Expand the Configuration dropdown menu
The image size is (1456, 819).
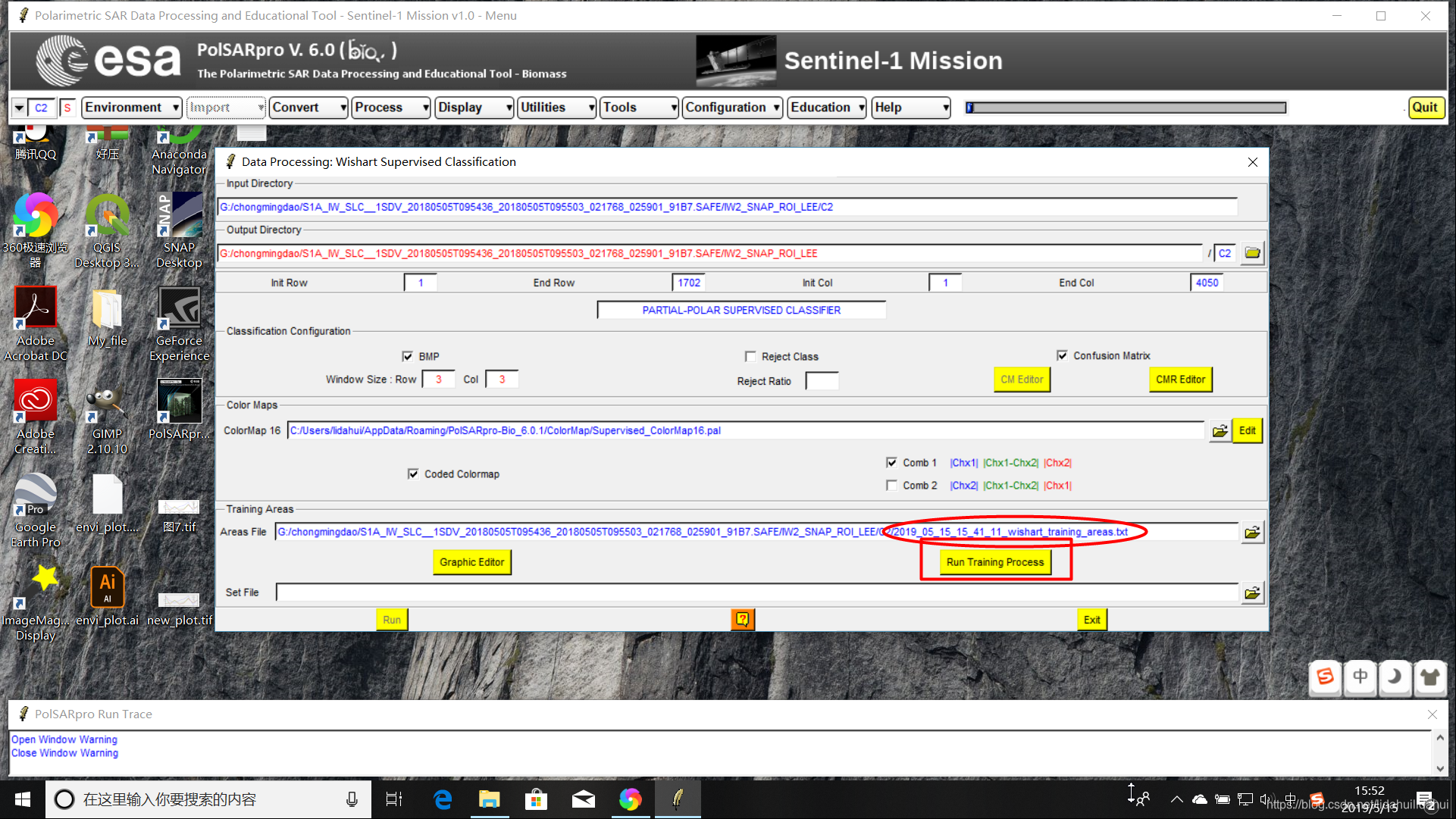pyautogui.click(x=732, y=108)
